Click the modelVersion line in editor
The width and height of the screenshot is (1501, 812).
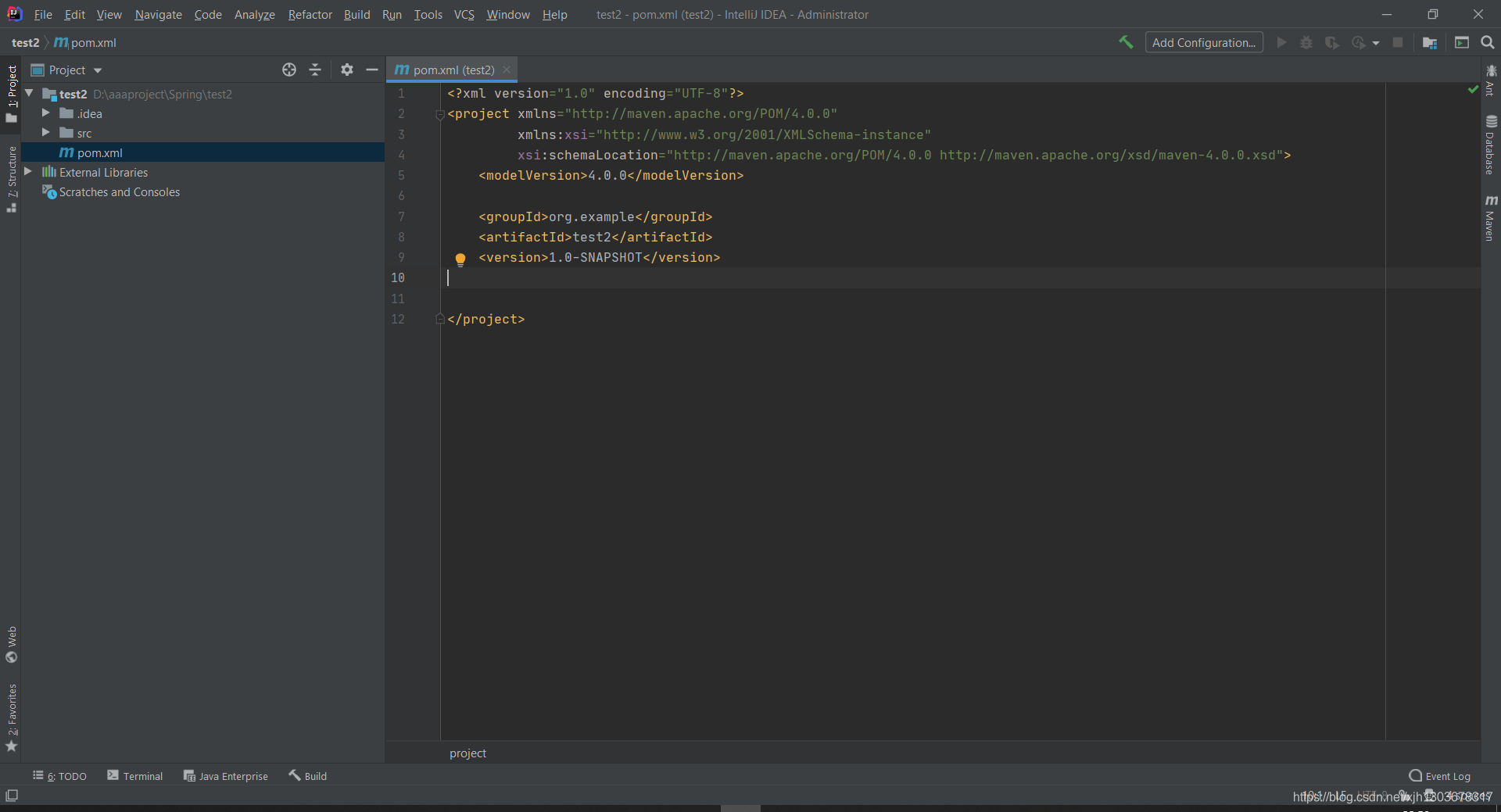(611, 175)
